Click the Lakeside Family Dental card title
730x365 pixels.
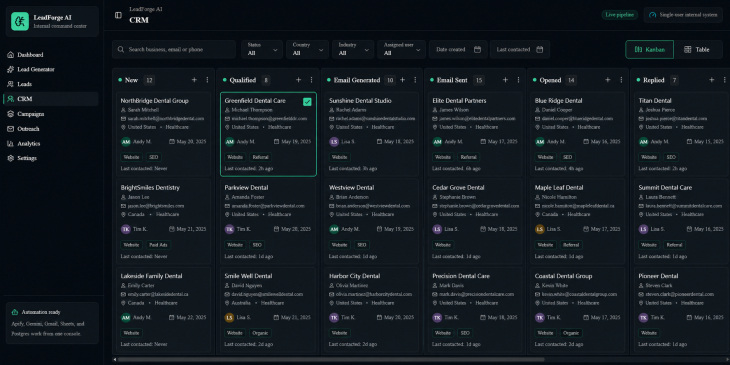(x=151, y=276)
